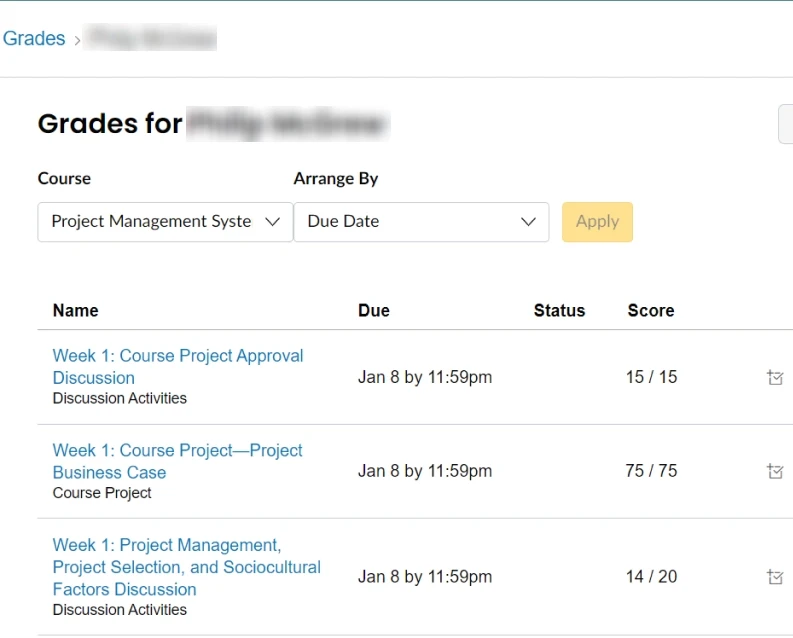Click the Status column header
793x638 pixels.
click(x=559, y=311)
